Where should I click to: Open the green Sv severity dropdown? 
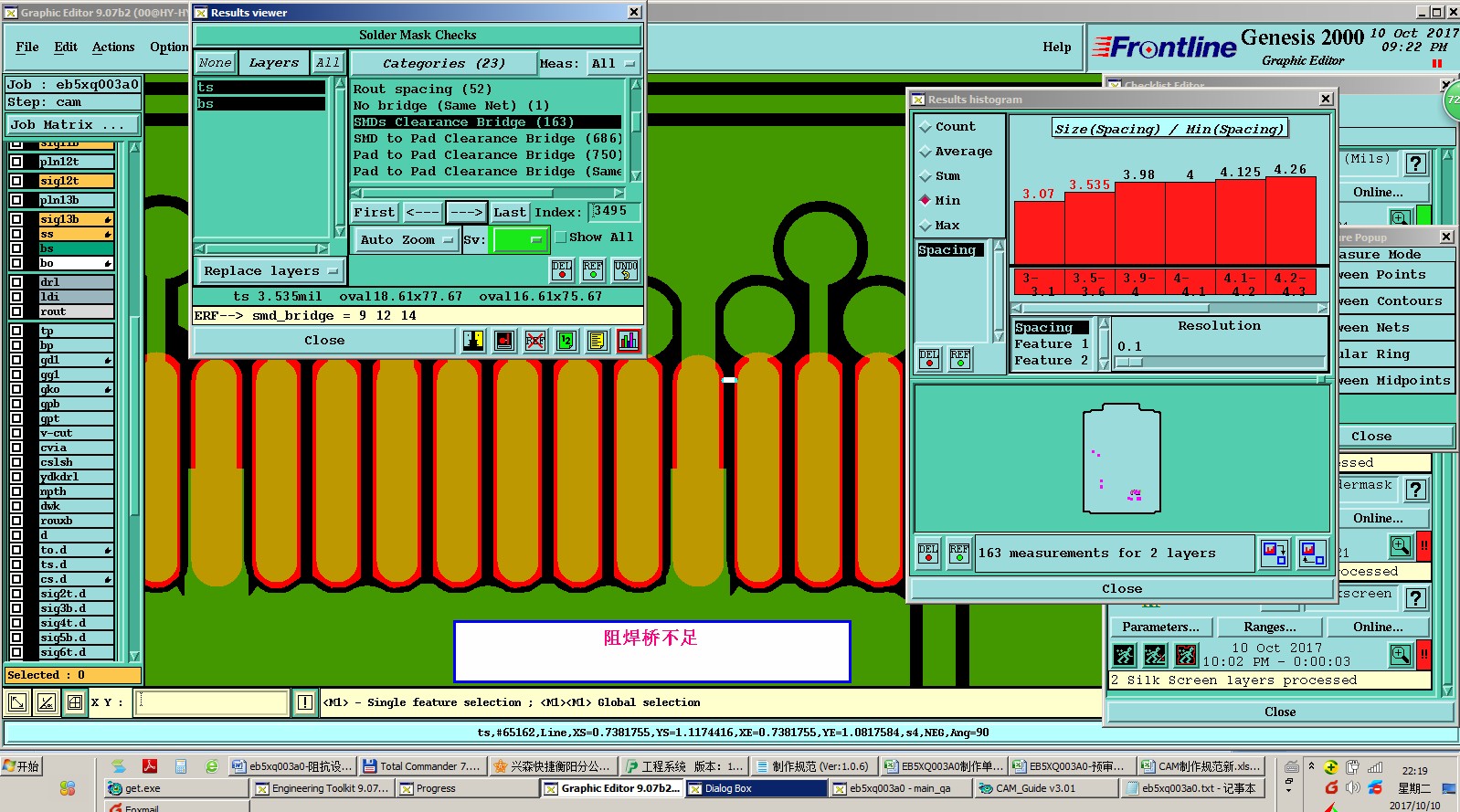tap(519, 240)
